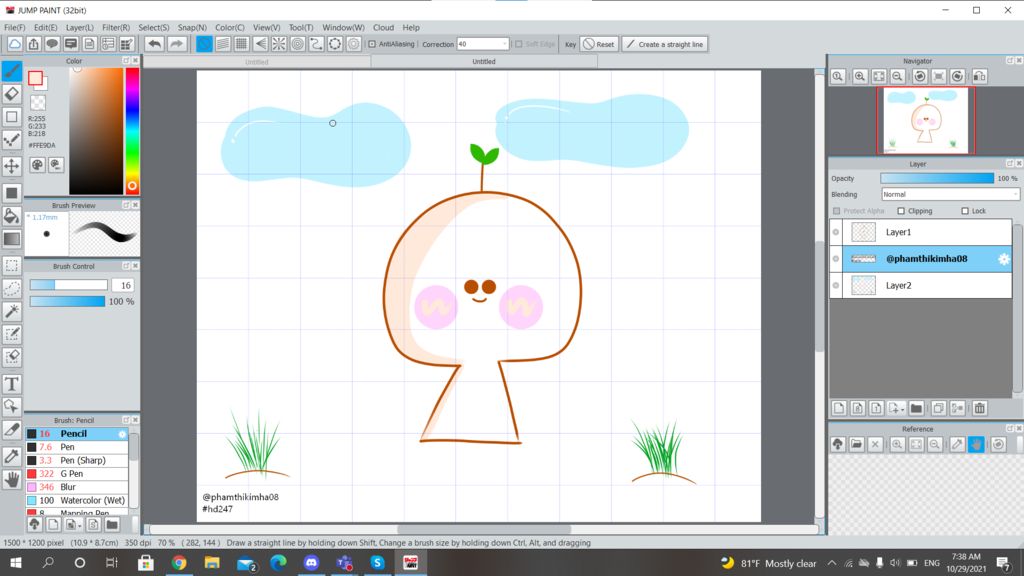1024x576 pixels.
Task: Zoom in using the Navigator panel
Action: (860, 76)
